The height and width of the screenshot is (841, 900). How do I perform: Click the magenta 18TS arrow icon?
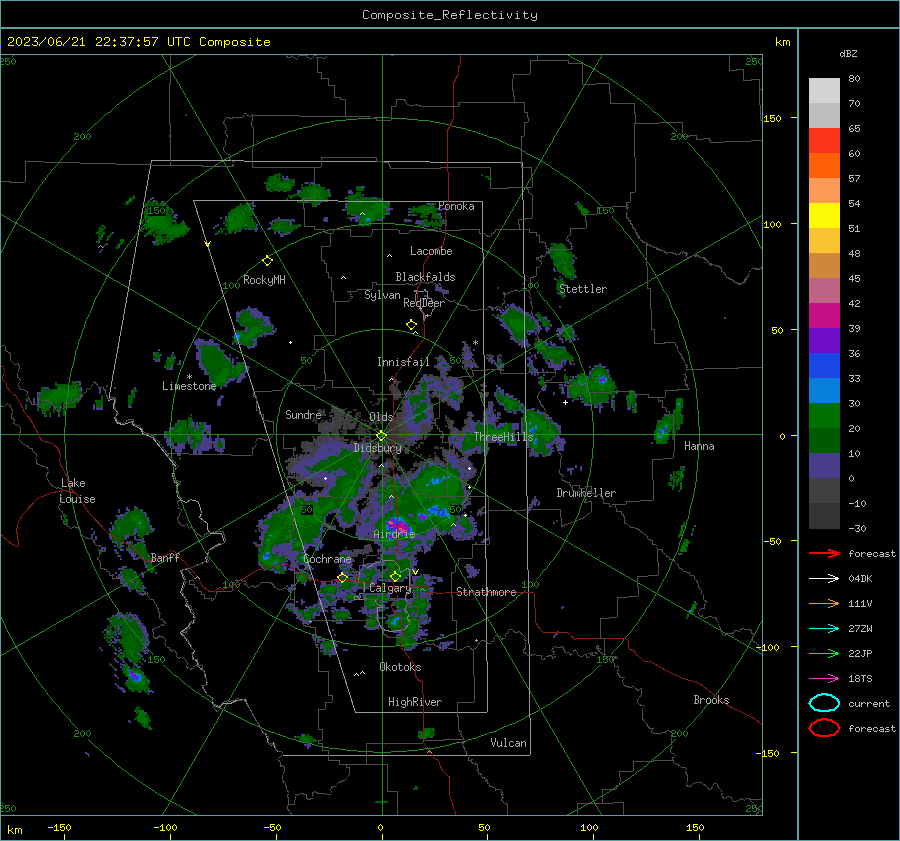[824, 679]
